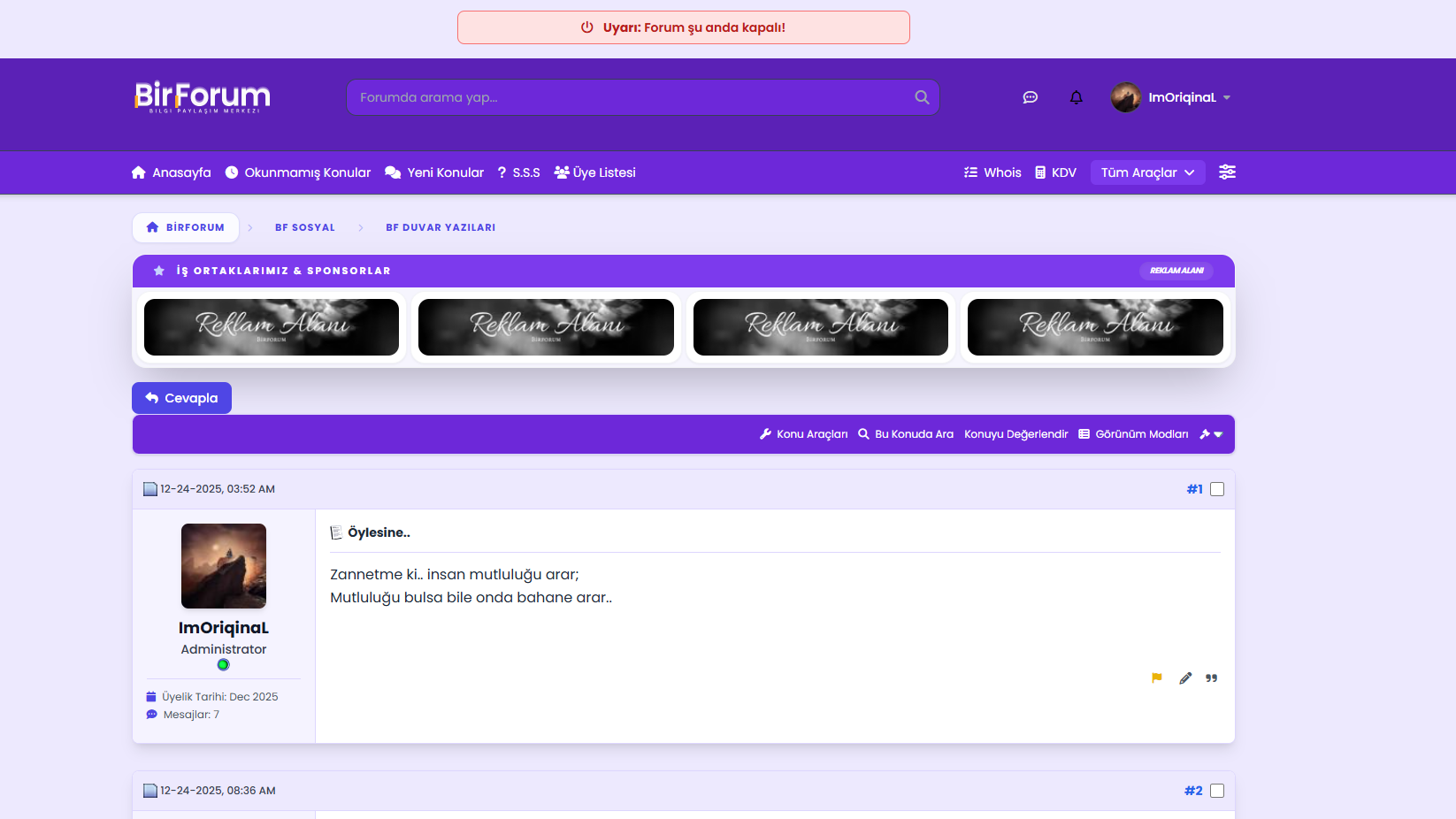
Task: Open the private messages chat icon
Action: click(x=1030, y=97)
